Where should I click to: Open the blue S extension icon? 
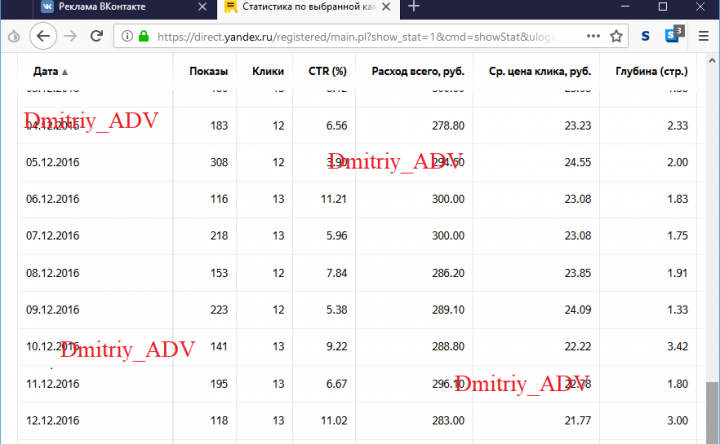(x=645, y=36)
